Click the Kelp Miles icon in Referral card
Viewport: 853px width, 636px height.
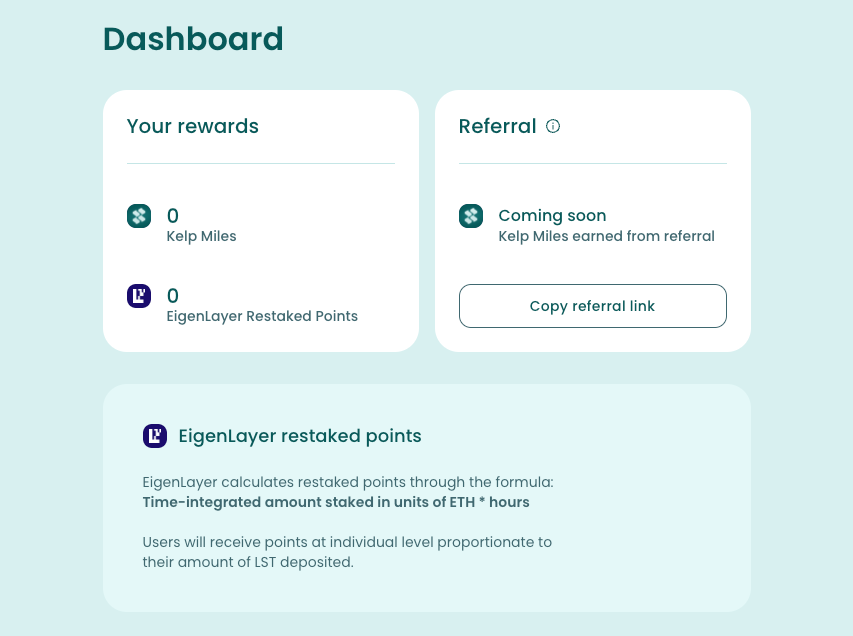(471, 215)
